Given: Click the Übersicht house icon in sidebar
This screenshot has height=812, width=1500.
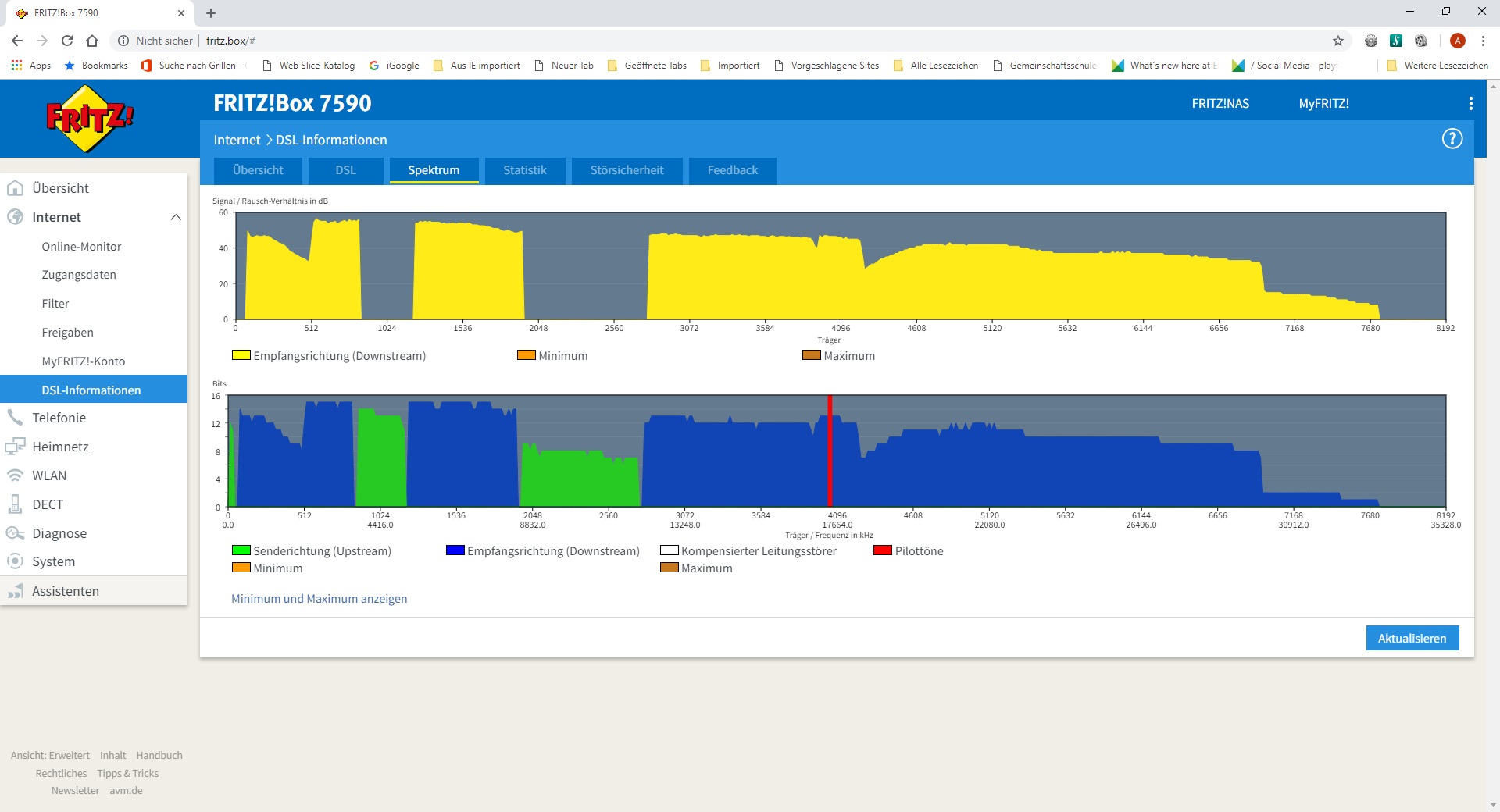Looking at the screenshot, I should pos(15,188).
